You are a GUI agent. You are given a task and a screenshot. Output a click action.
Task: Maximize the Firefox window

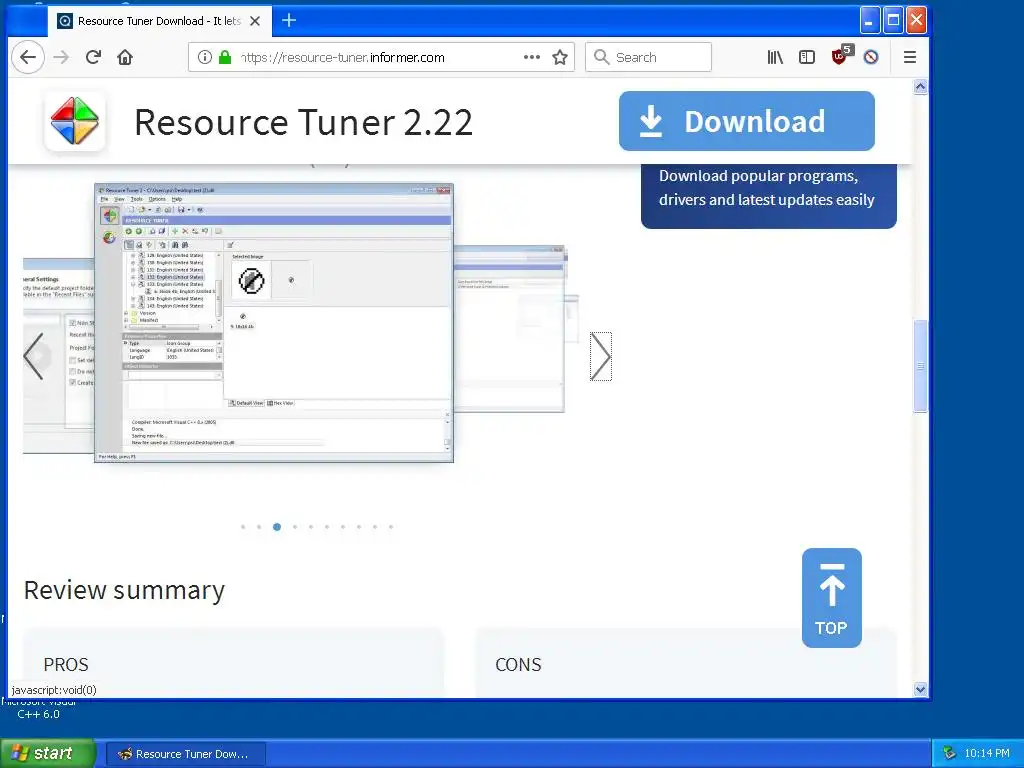893,21
